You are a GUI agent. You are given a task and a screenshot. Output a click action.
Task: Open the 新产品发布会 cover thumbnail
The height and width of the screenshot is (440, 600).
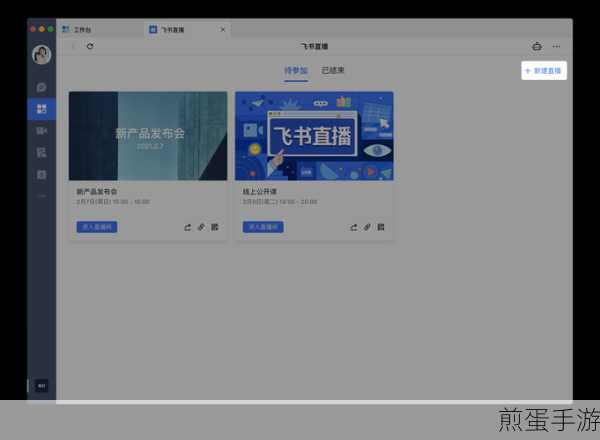pyautogui.click(x=148, y=136)
